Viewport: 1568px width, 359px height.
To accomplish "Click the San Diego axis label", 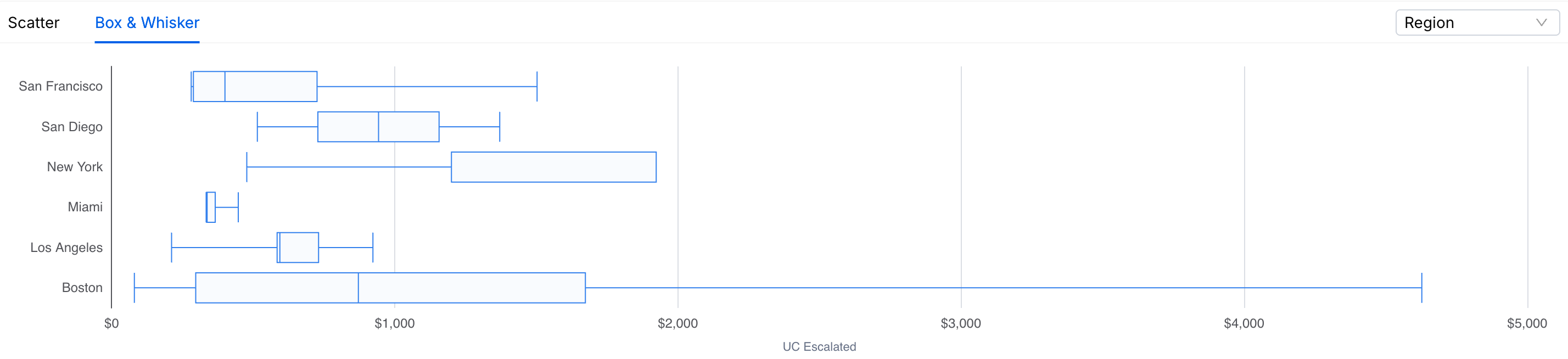I will tap(72, 127).
